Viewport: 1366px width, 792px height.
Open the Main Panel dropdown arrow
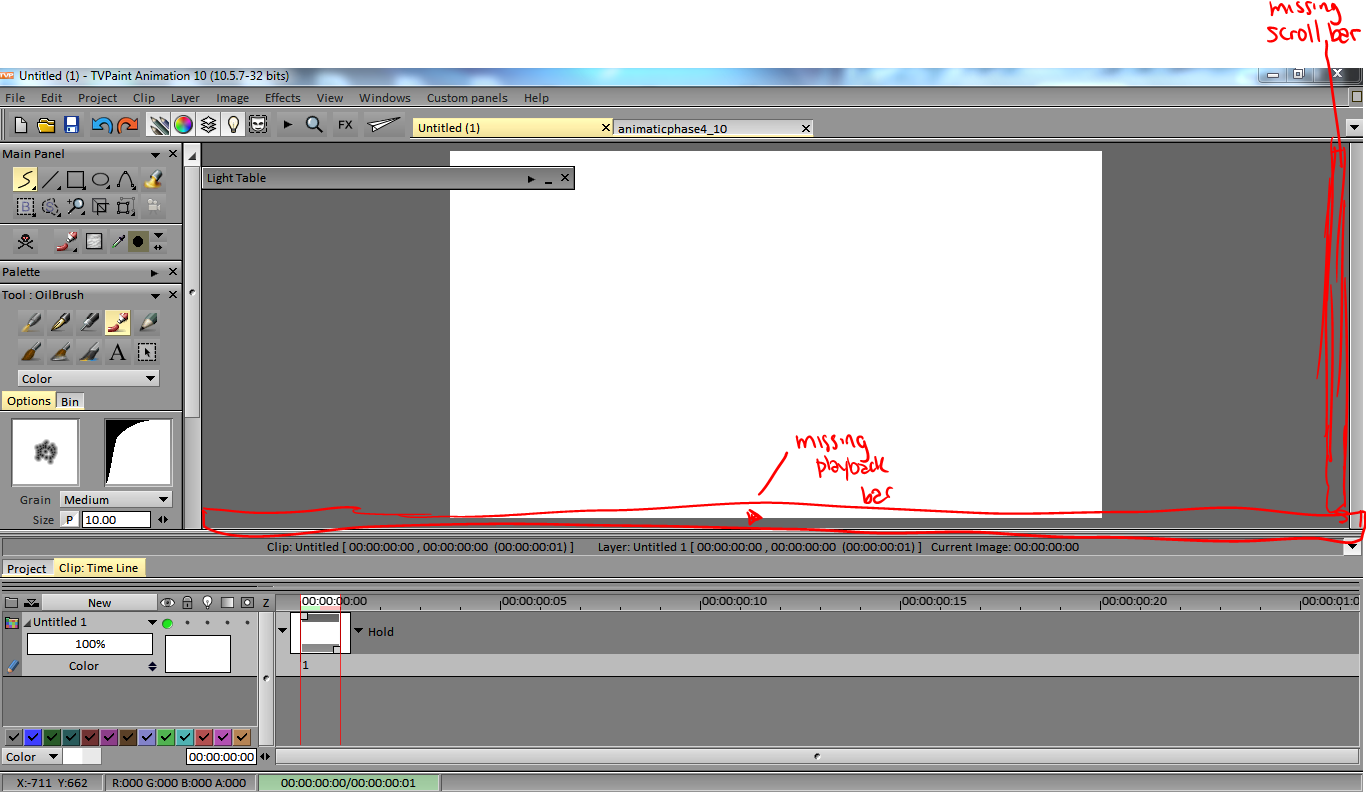(x=155, y=154)
